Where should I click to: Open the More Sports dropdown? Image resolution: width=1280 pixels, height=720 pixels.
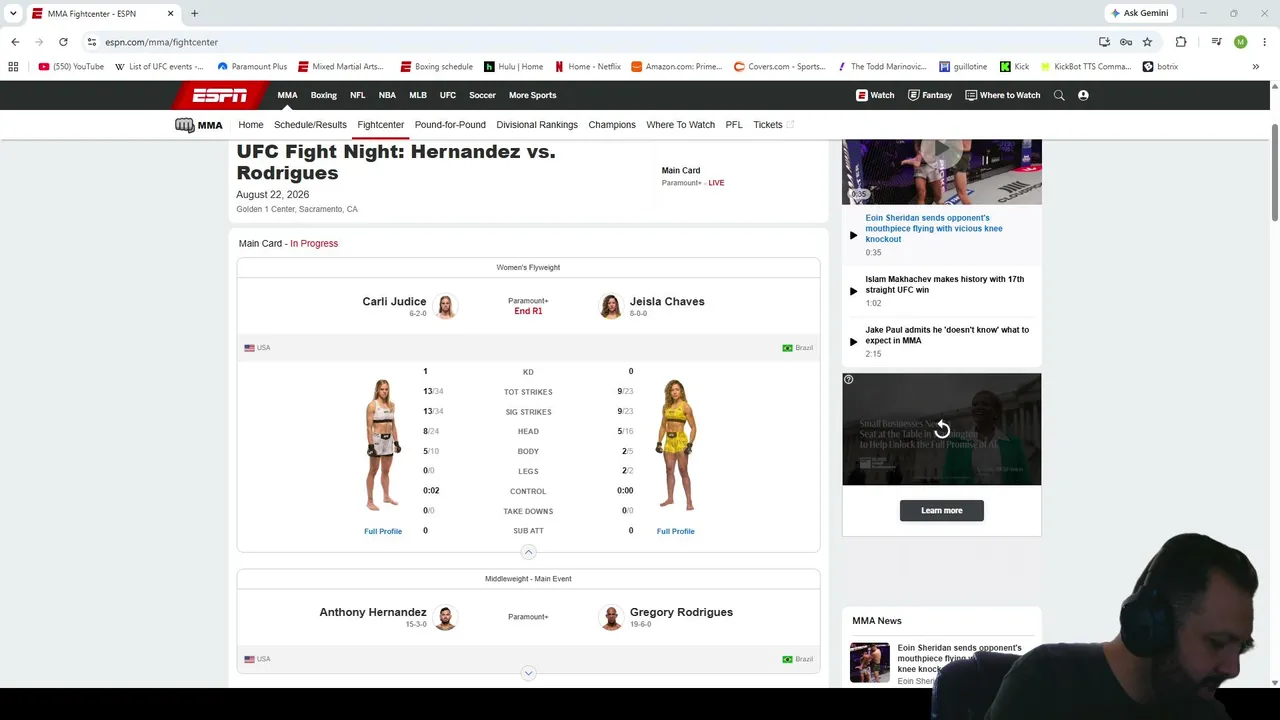pos(532,95)
